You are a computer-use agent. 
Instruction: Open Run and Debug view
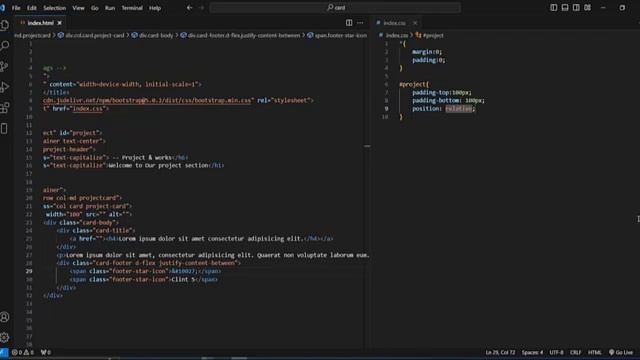pyautogui.click(x=5, y=87)
